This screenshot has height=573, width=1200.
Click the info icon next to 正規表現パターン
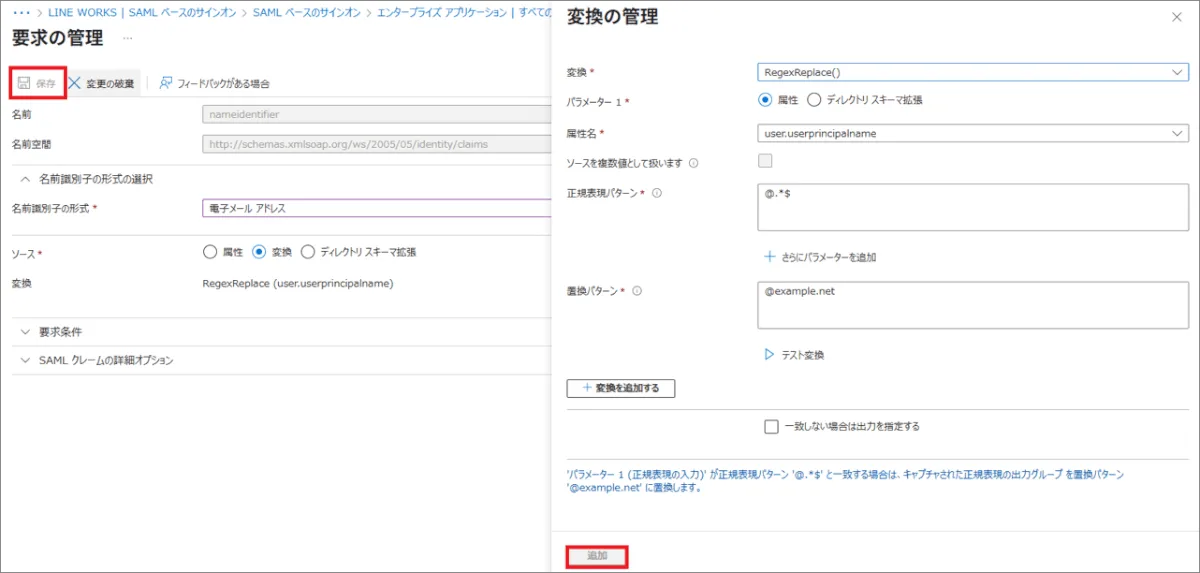tap(657, 193)
